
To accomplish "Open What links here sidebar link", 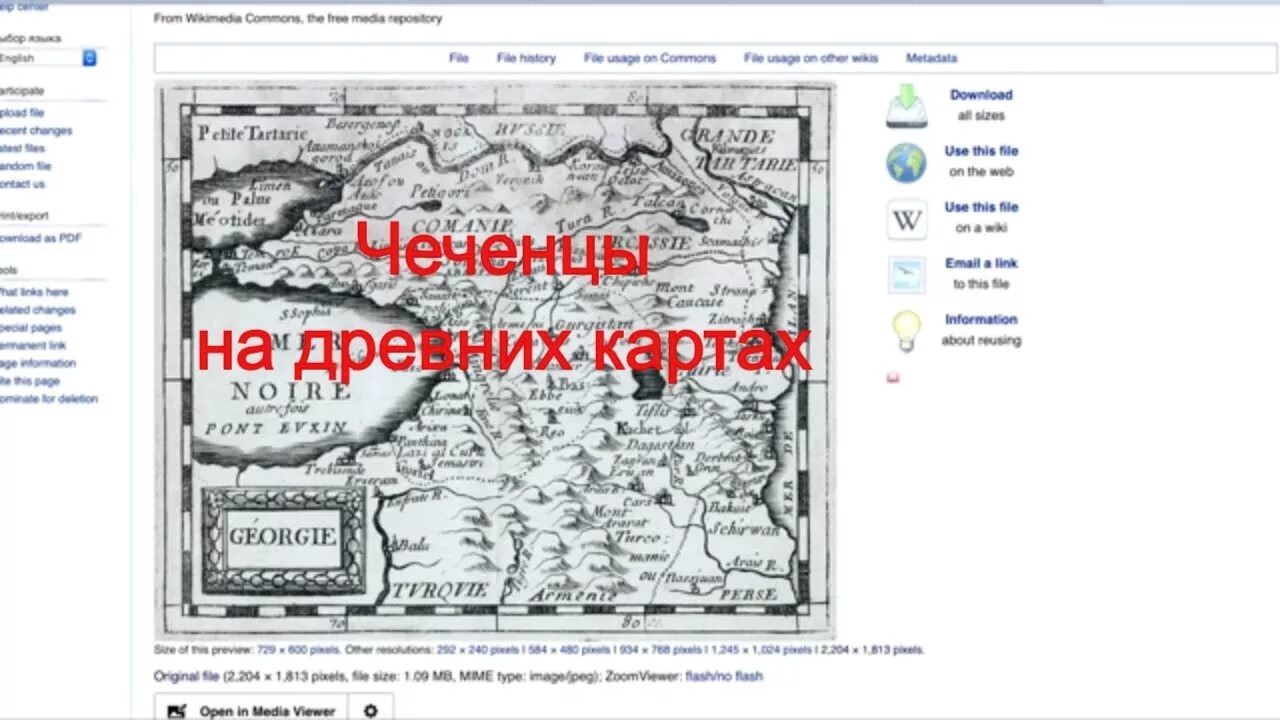I will [34, 292].
